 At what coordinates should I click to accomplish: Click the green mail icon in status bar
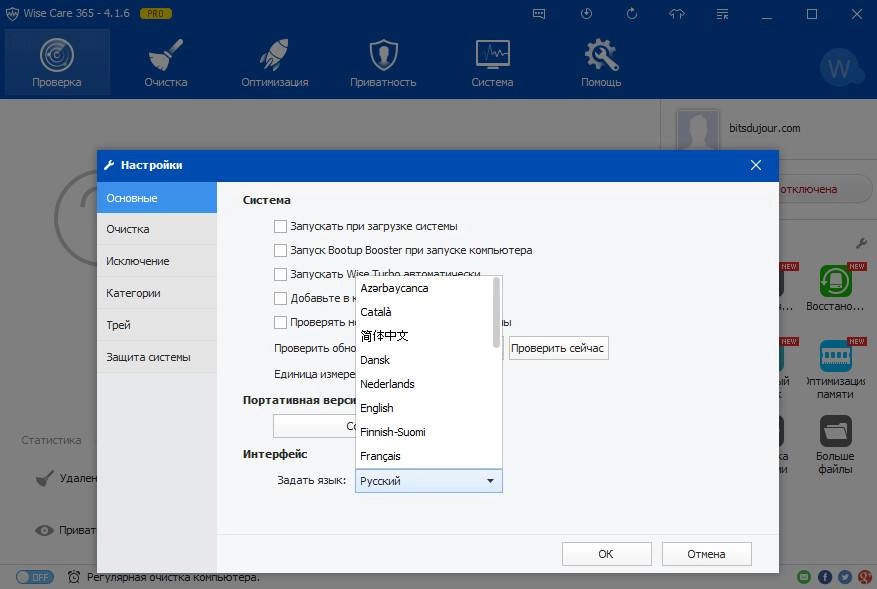(x=804, y=577)
